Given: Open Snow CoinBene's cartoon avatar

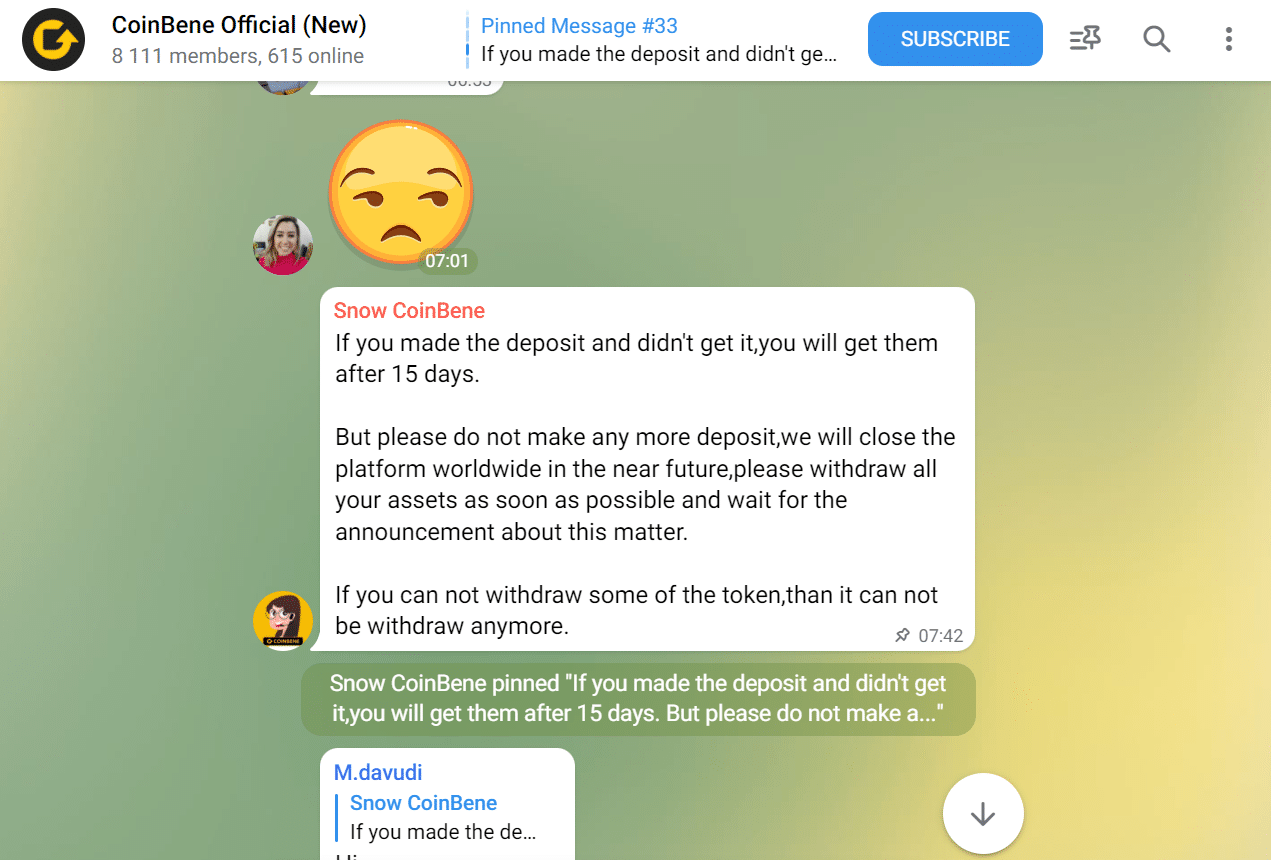Looking at the screenshot, I should (283, 621).
